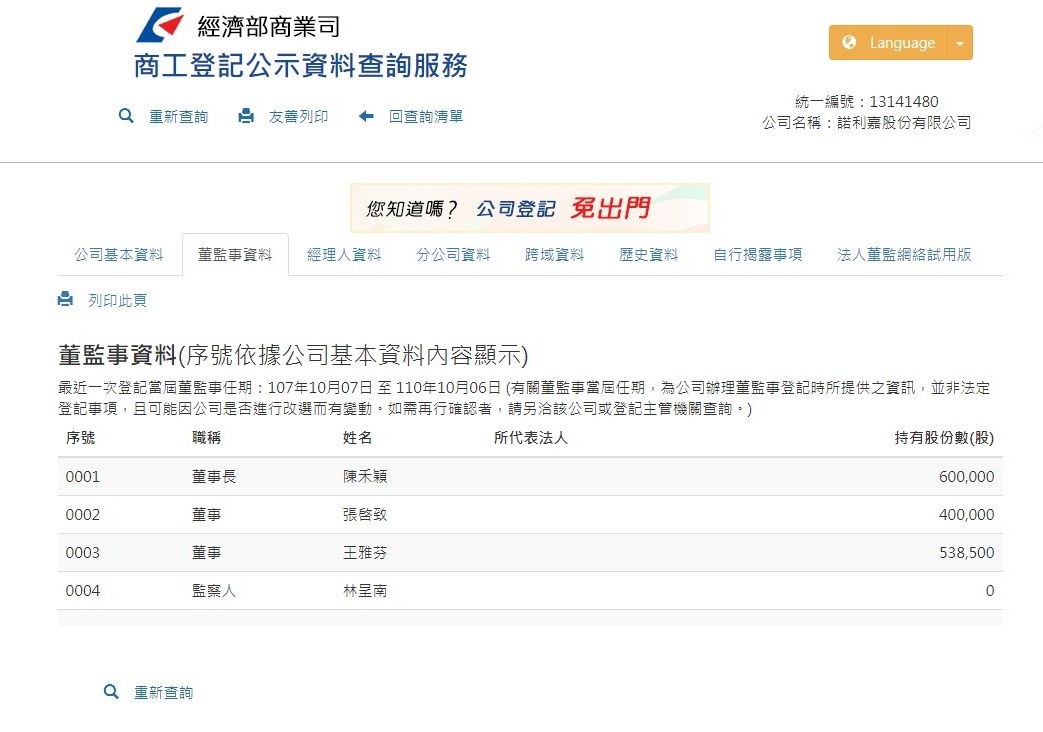Select the 0003 serial number cell
Screen dimensions: 1043x732
(x=82, y=552)
